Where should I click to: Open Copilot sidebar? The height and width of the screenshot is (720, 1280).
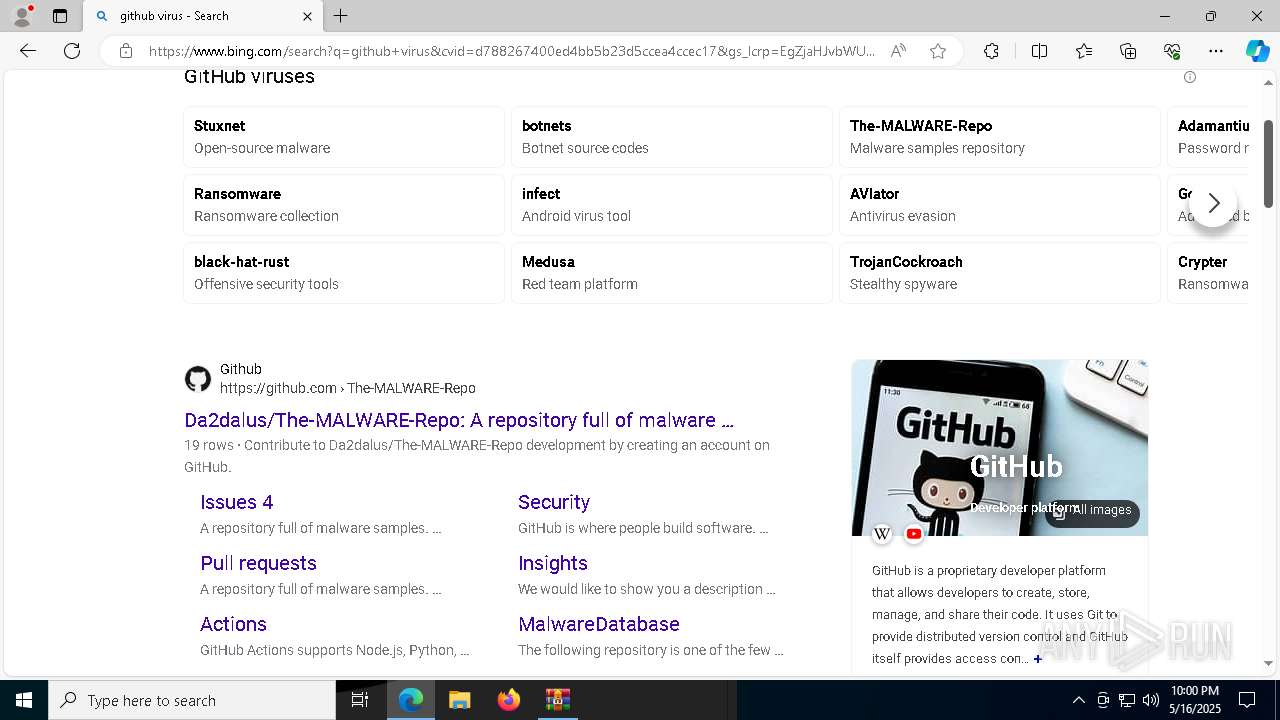coord(1257,51)
